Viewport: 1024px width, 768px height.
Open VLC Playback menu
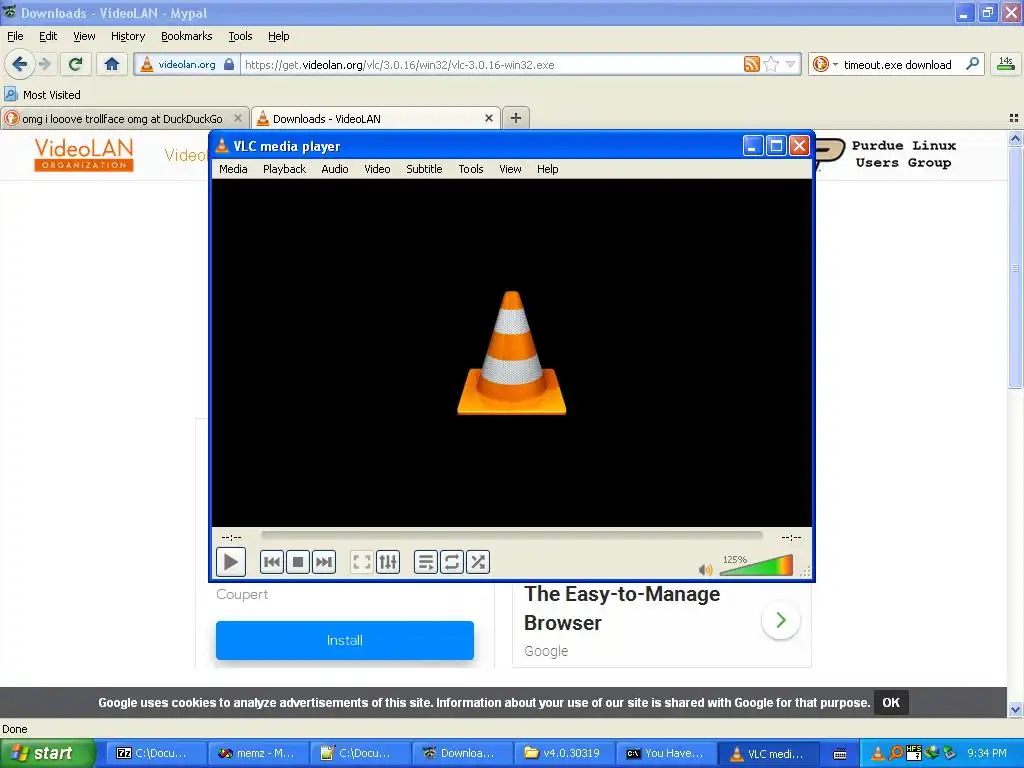click(x=284, y=169)
